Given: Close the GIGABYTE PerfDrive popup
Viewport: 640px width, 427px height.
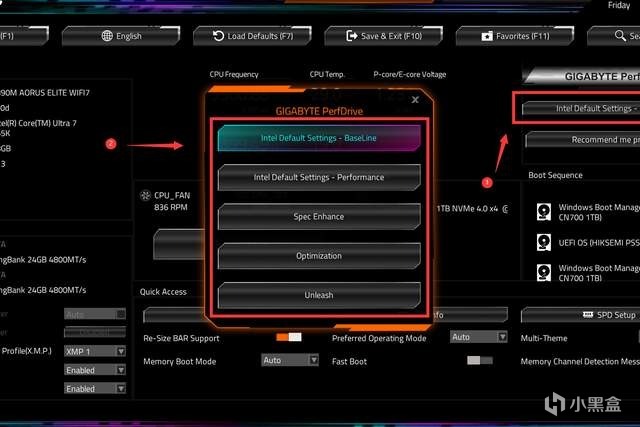Looking at the screenshot, I should click(x=415, y=100).
